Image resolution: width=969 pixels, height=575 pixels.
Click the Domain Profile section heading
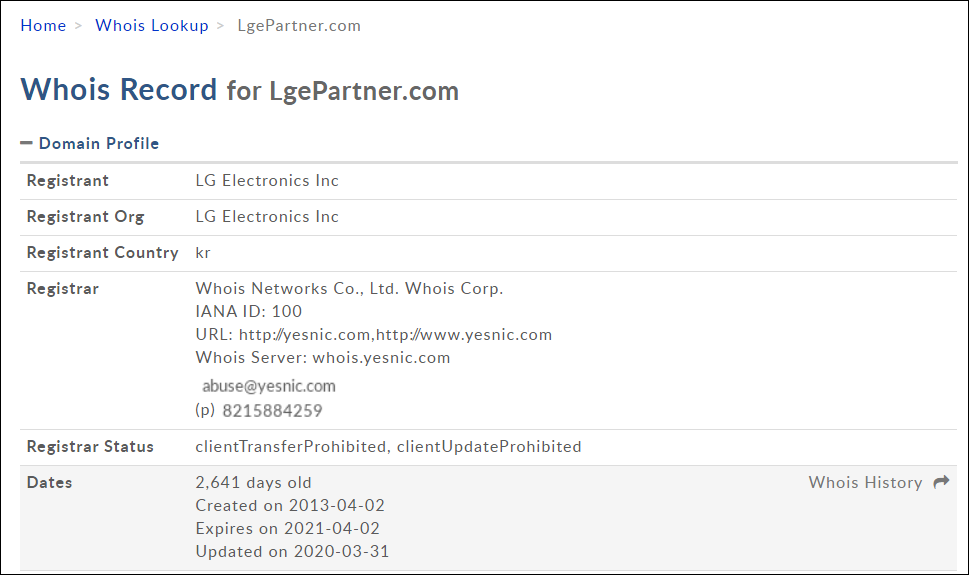(x=98, y=144)
